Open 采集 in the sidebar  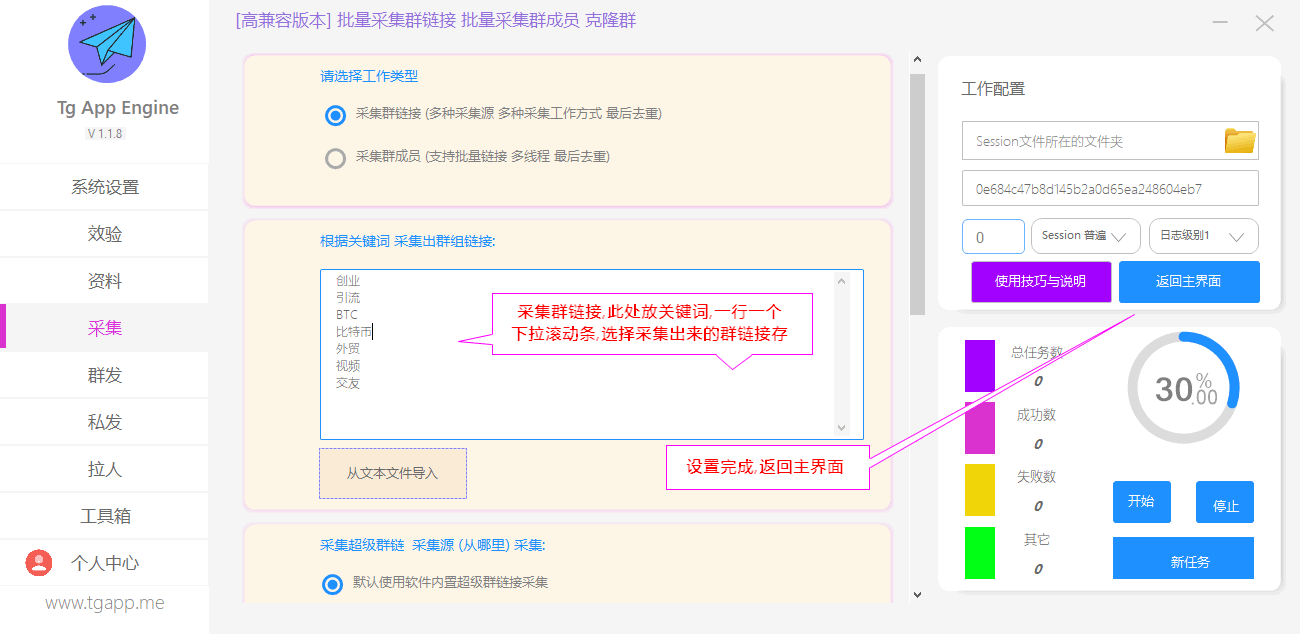point(105,328)
